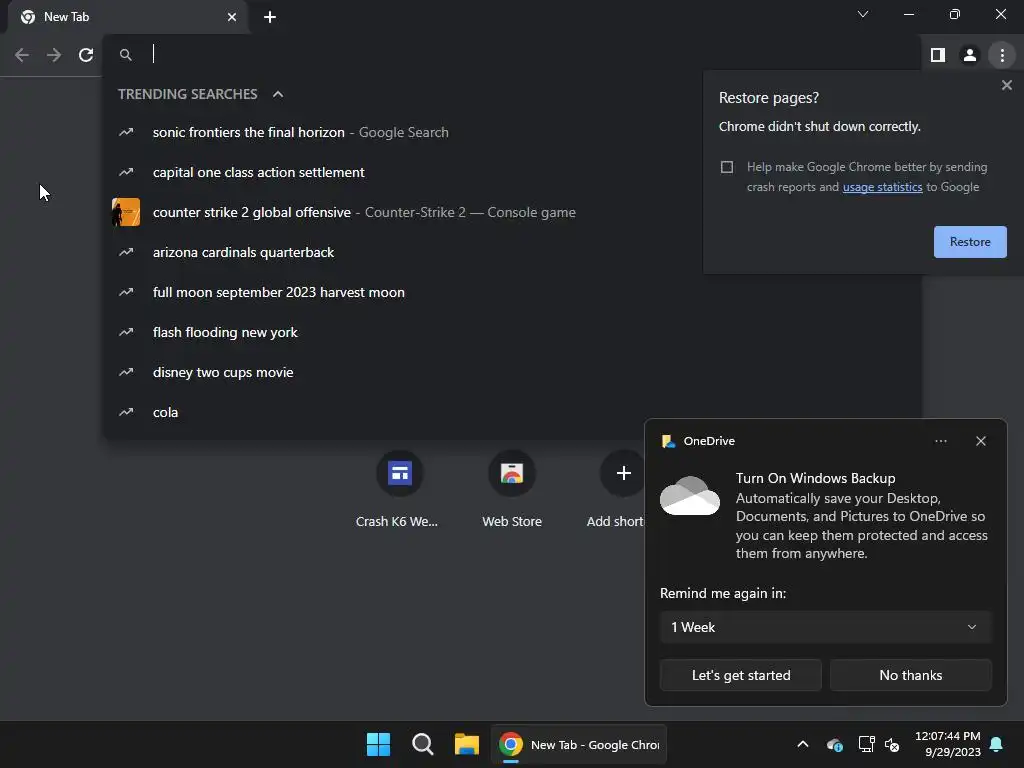Select suggestion full moon september 2023 harvest moon
The height and width of the screenshot is (768, 1024).
tap(513, 292)
